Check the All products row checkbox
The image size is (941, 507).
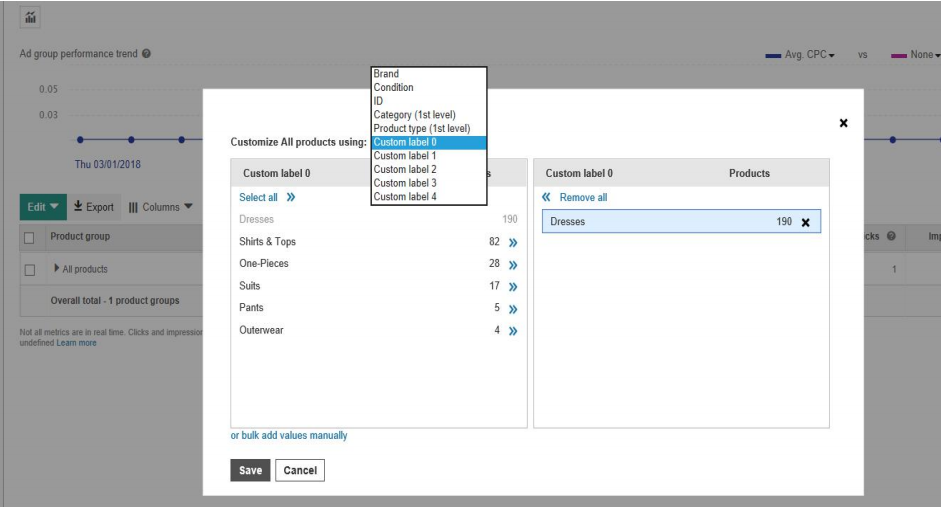30,269
